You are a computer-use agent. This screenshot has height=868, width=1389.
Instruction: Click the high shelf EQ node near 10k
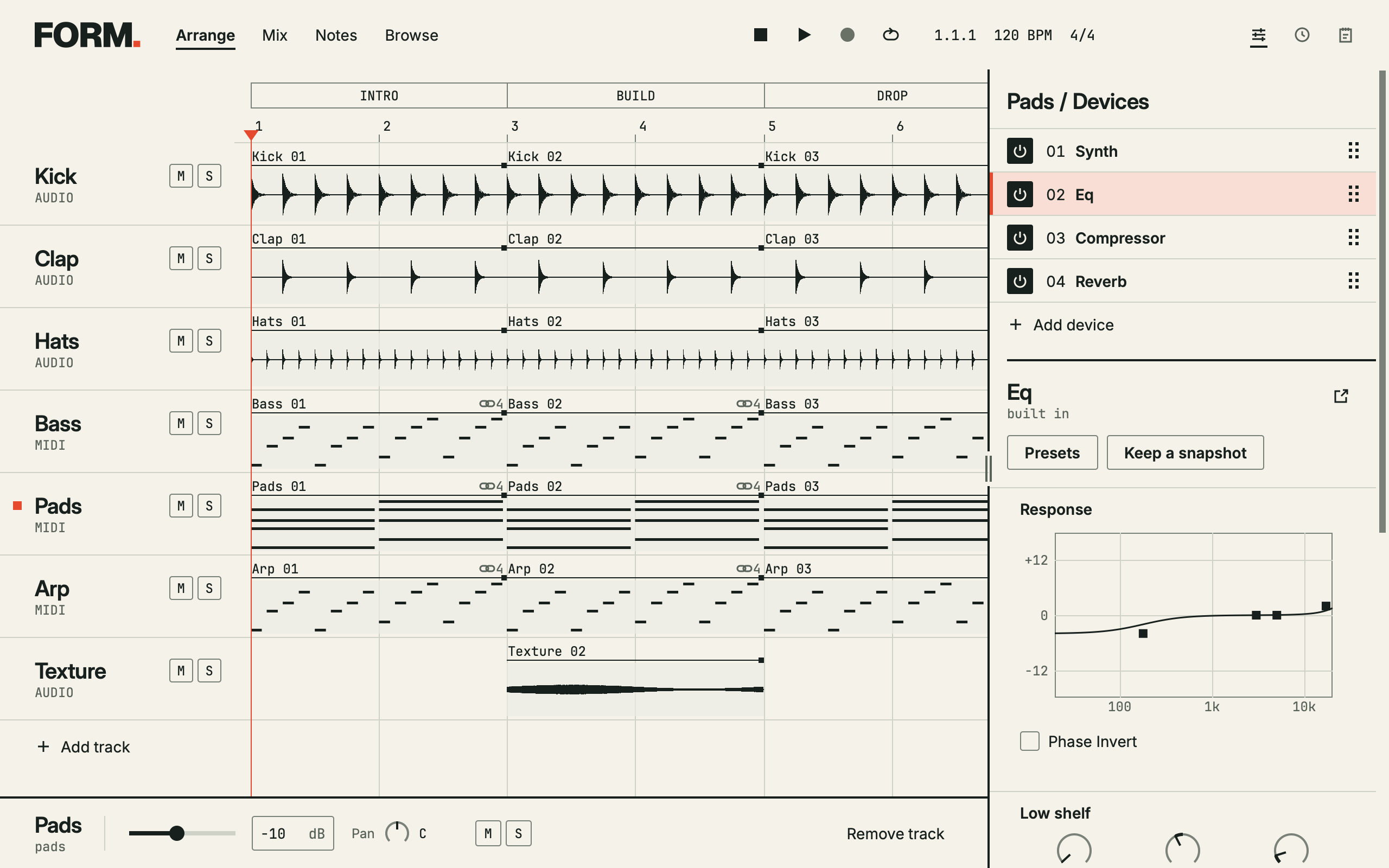(x=1326, y=606)
